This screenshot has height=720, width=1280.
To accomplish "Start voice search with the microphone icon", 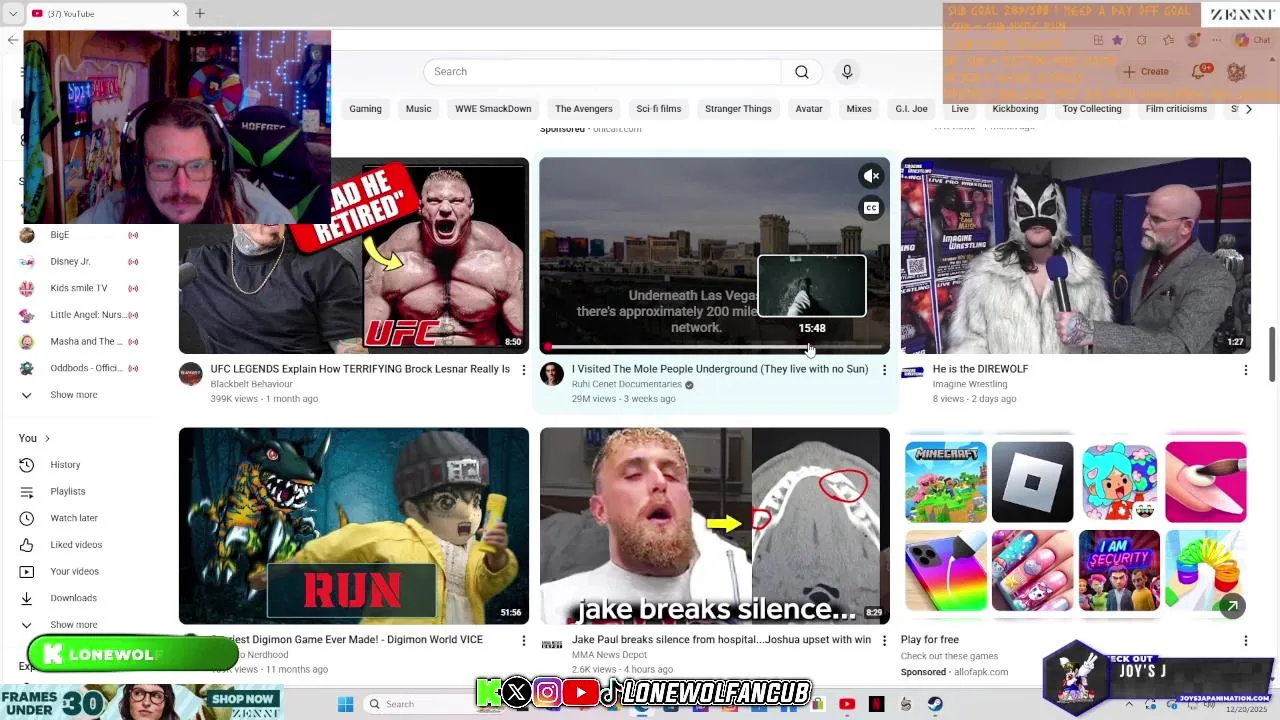I will coord(847,72).
